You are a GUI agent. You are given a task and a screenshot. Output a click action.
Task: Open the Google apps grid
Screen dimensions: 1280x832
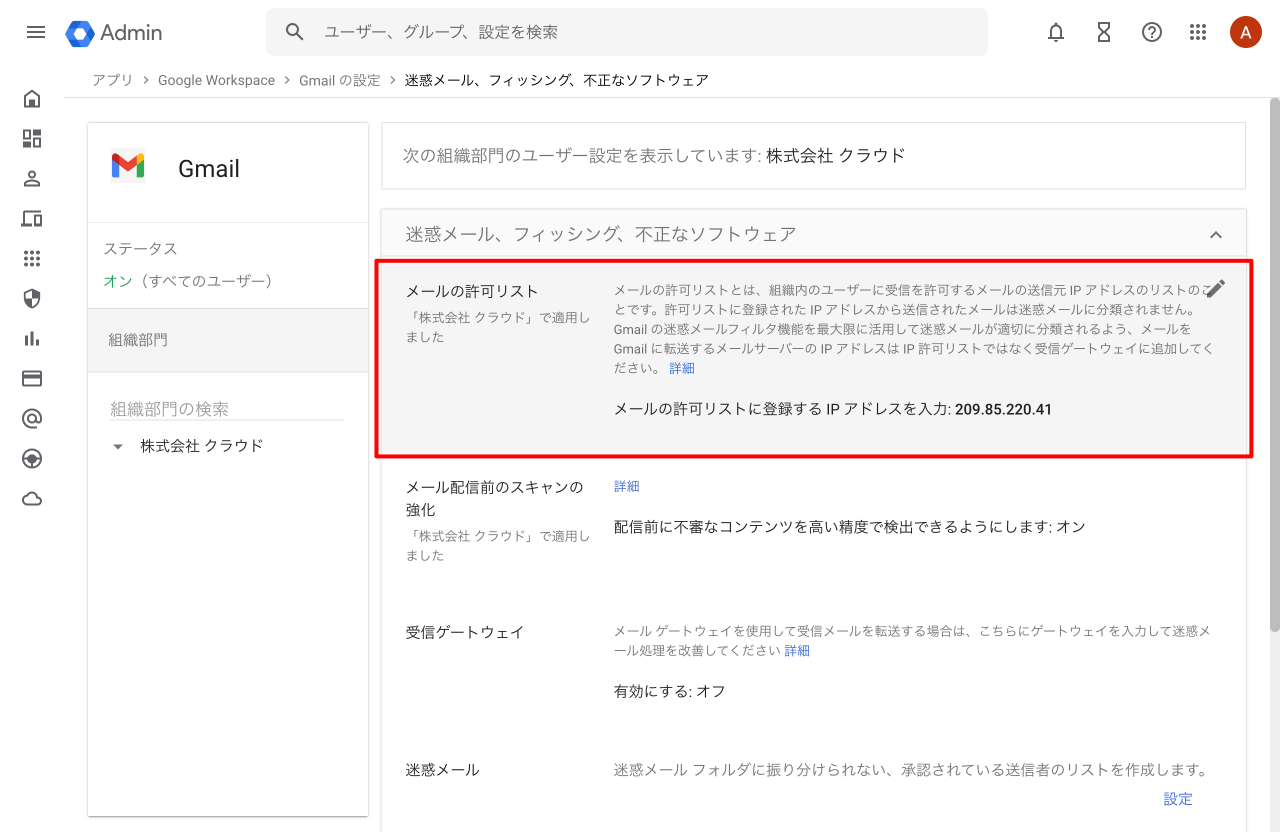click(1198, 32)
